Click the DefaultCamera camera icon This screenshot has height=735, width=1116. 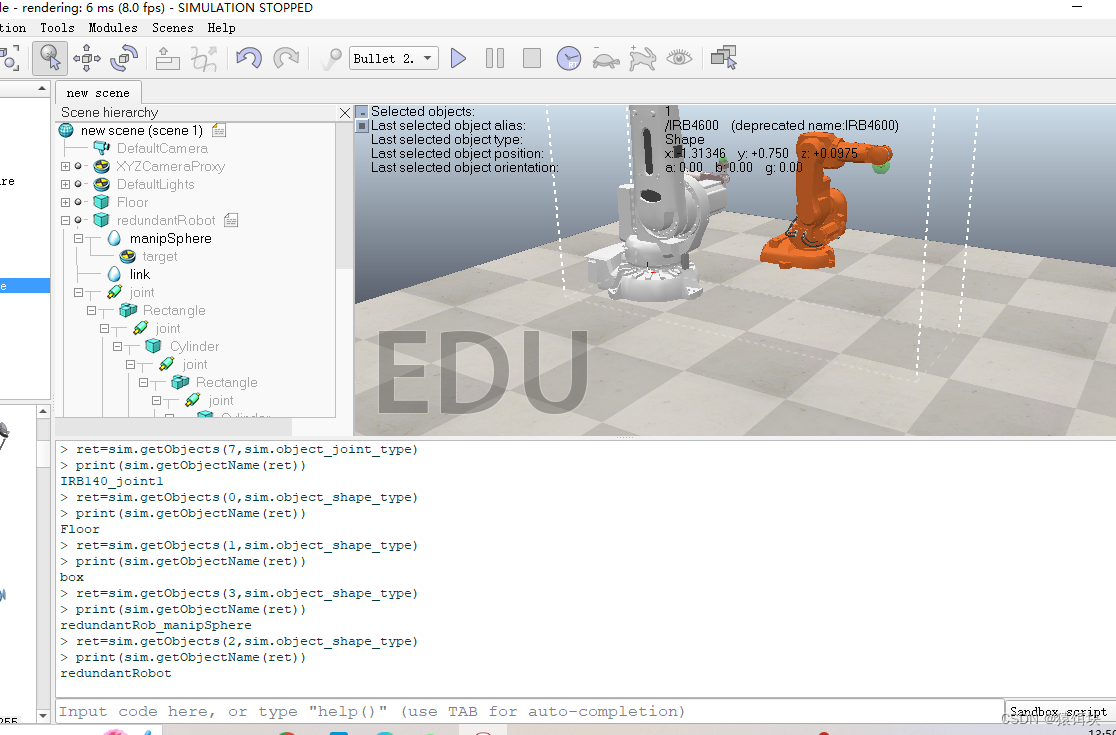pos(102,148)
